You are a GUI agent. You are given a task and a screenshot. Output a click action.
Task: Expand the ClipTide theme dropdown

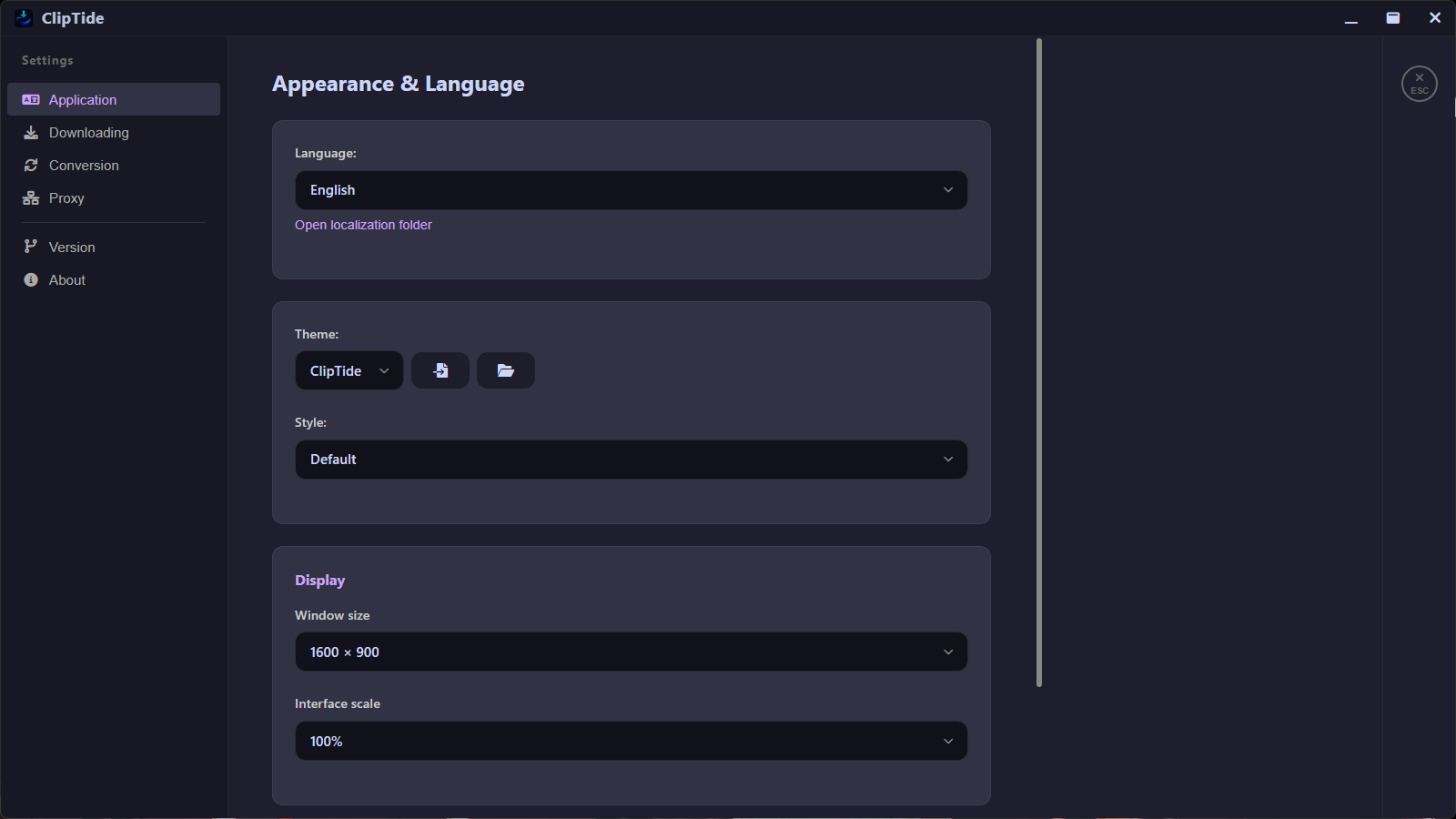(349, 370)
